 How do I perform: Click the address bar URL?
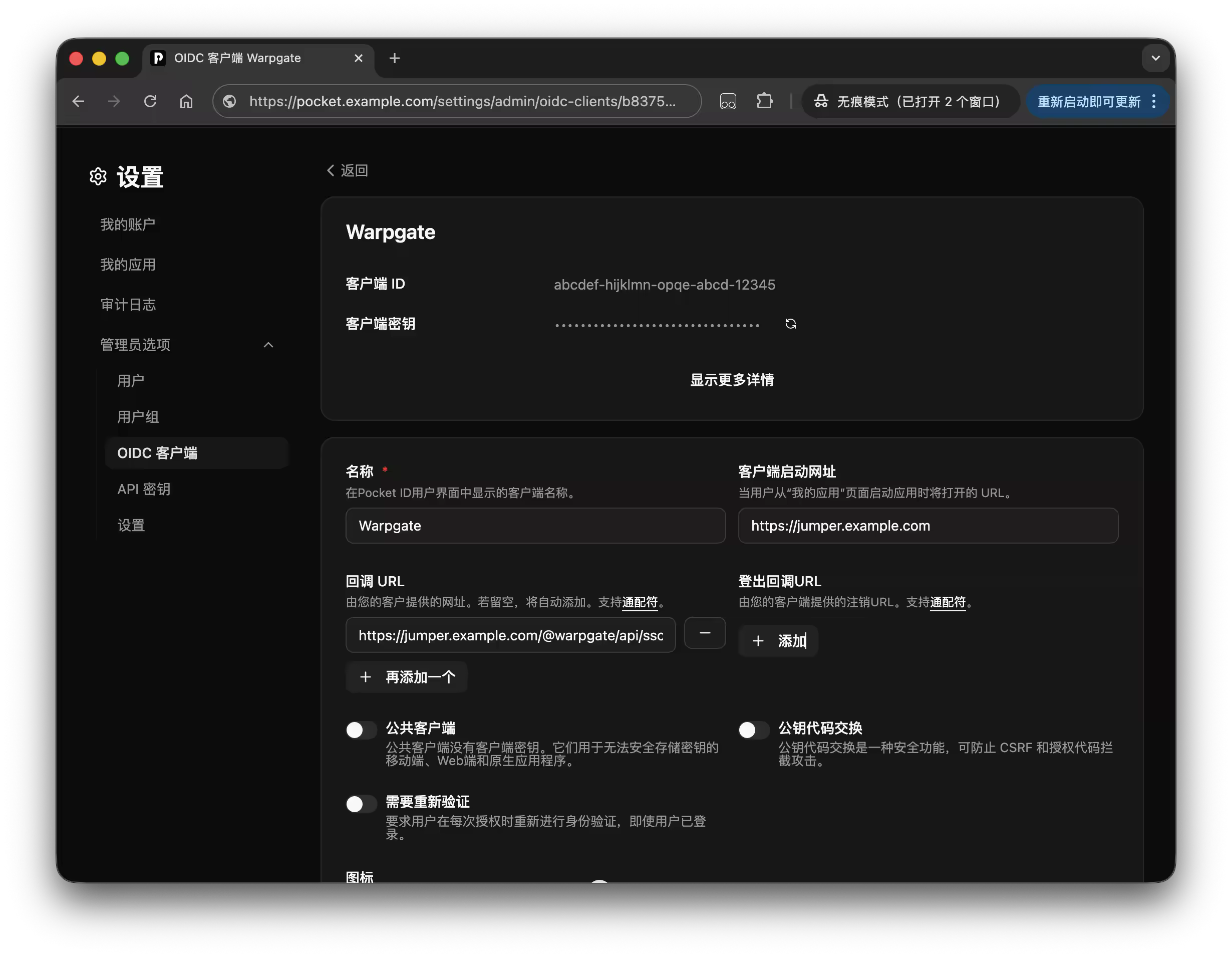click(463, 101)
